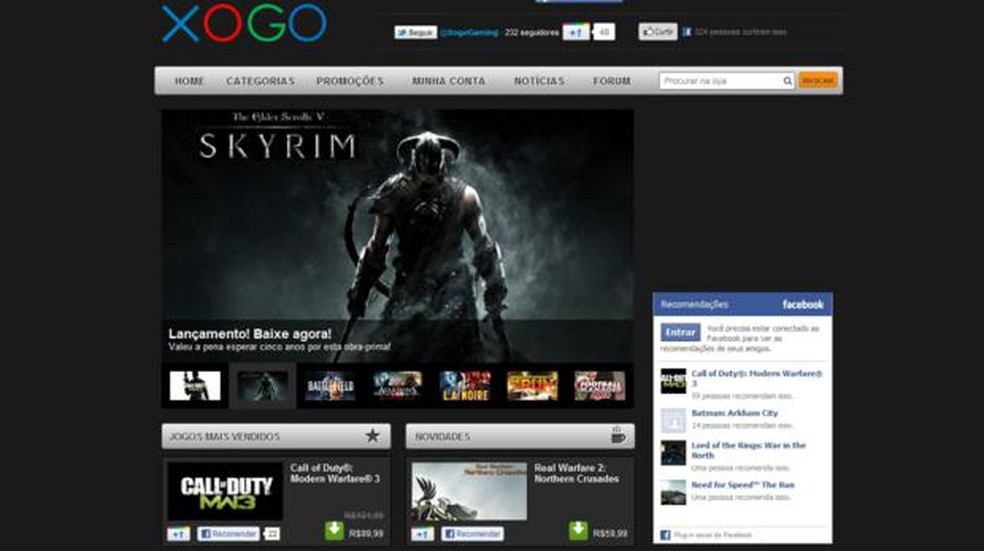Open the CATEGORIAS menu
This screenshot has width=984, height=551.
coord(260,81)
